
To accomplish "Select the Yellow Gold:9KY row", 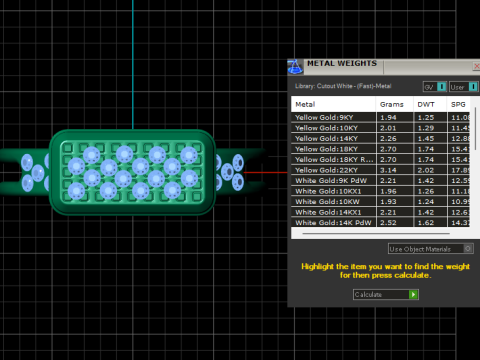I will click(x=381, y=117).
